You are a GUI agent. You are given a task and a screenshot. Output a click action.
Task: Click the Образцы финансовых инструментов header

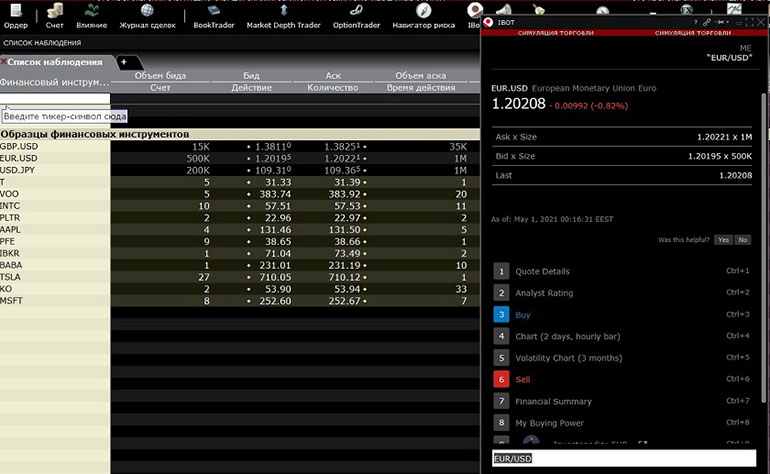click(240, 134)
